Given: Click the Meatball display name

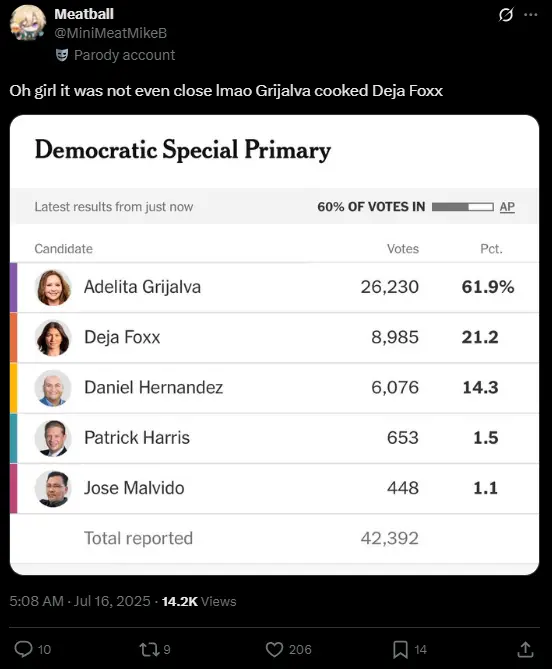Looking at the screenshot, I should [x=84, y=14].
